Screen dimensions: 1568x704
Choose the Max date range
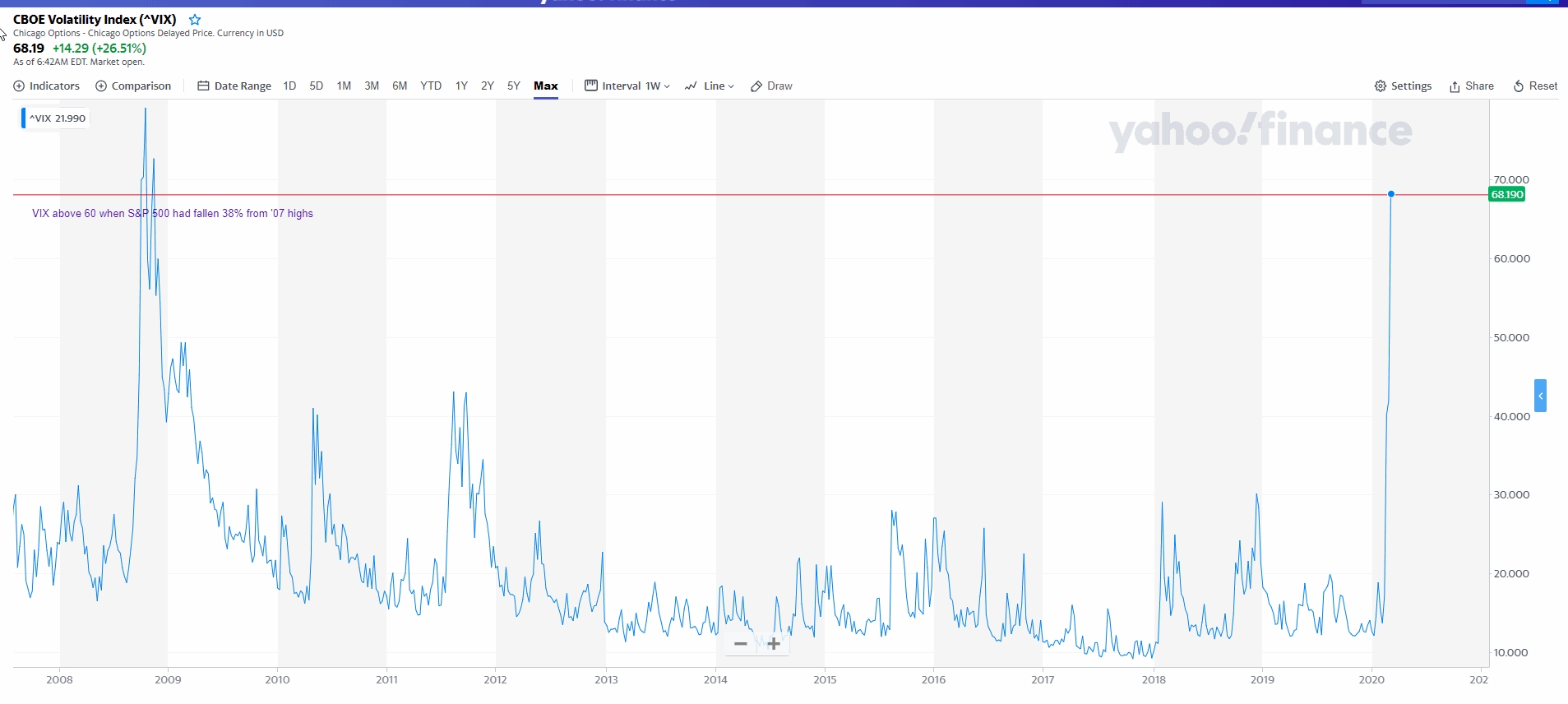pos(546,86)
